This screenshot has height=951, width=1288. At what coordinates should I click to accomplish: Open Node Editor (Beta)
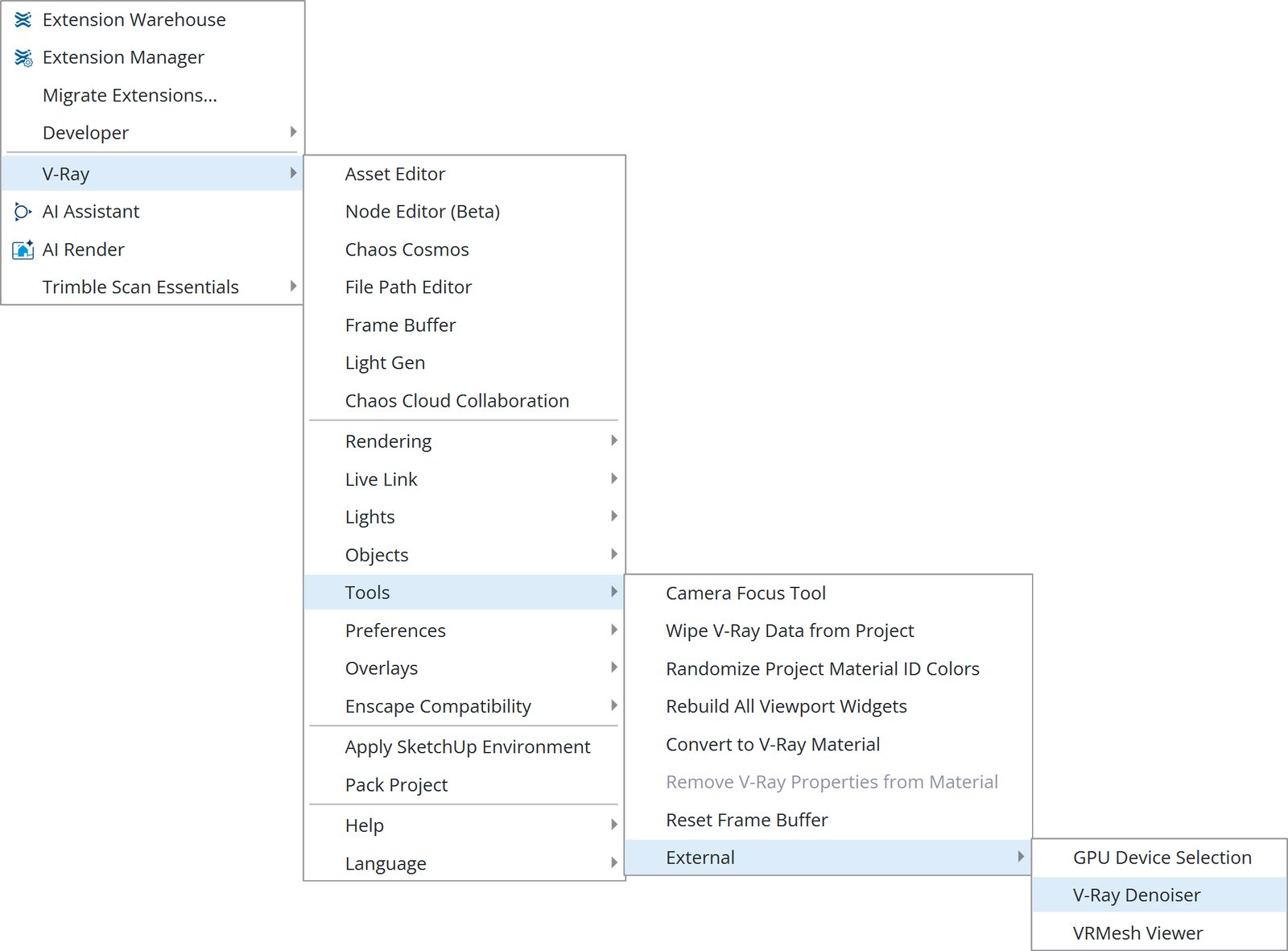[464, 211]
